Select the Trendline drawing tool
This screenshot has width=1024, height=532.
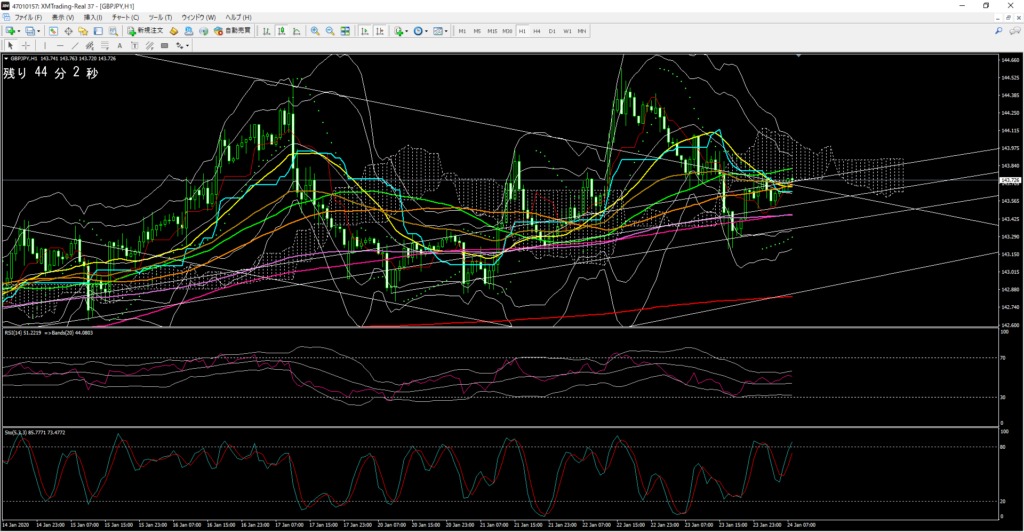[x=75, y=46]
